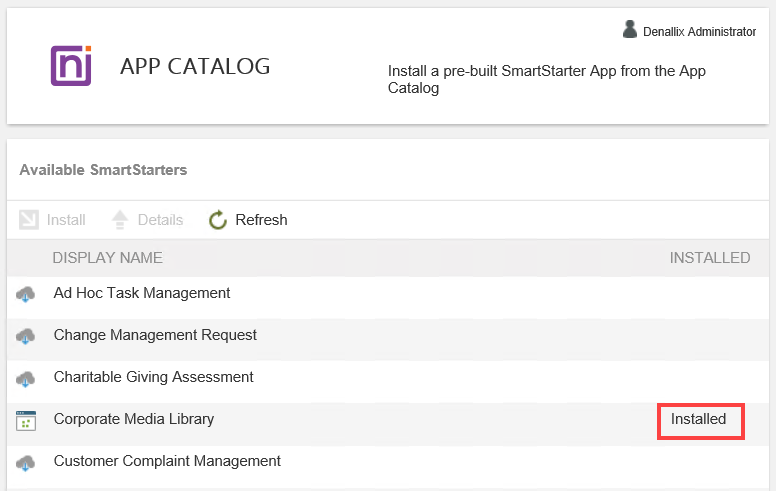This screenshot has width=776, height=491.
Task: Click the user profile silhouette icon
Action: 630,30
